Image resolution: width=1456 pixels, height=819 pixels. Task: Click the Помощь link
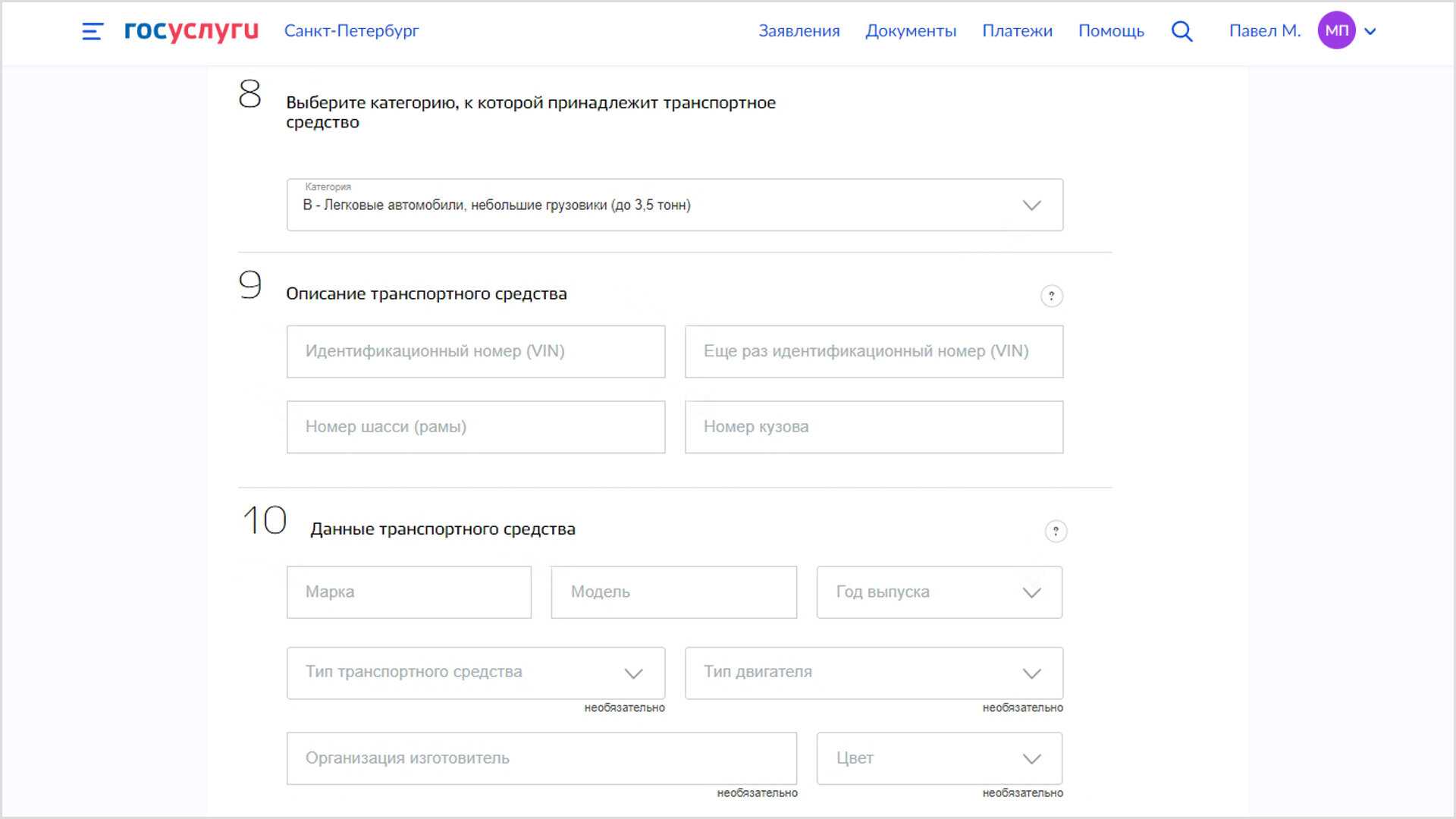click(1111, 31)
